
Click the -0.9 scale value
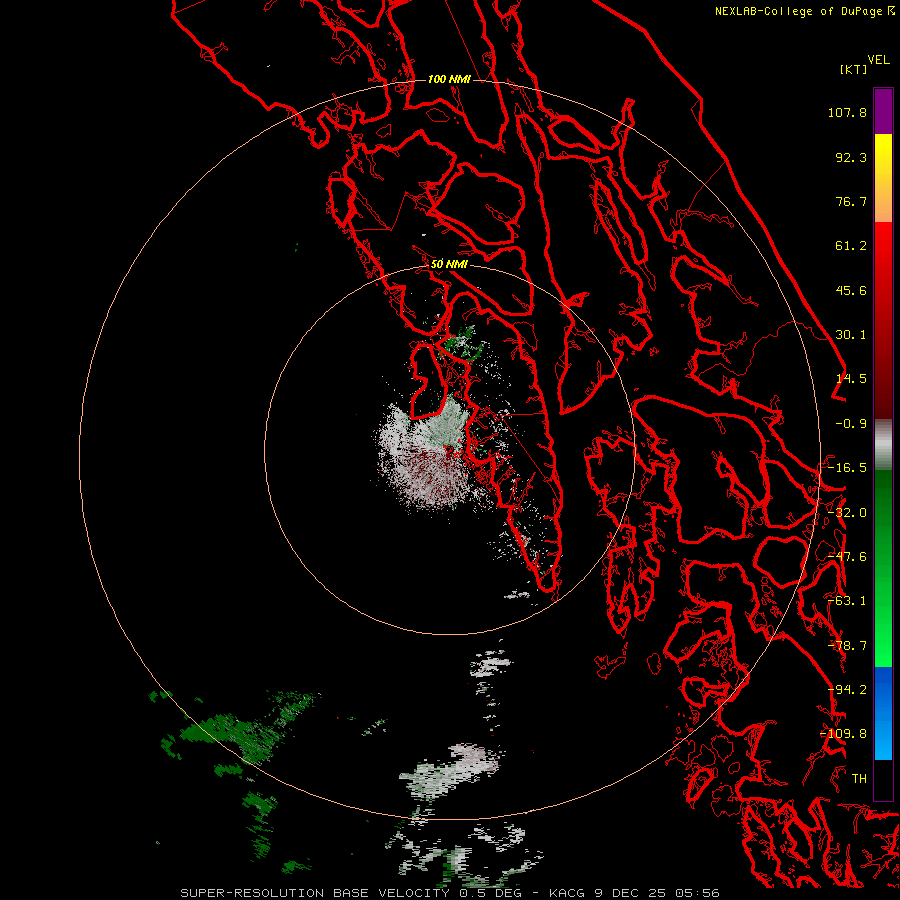tap(851, 424)
